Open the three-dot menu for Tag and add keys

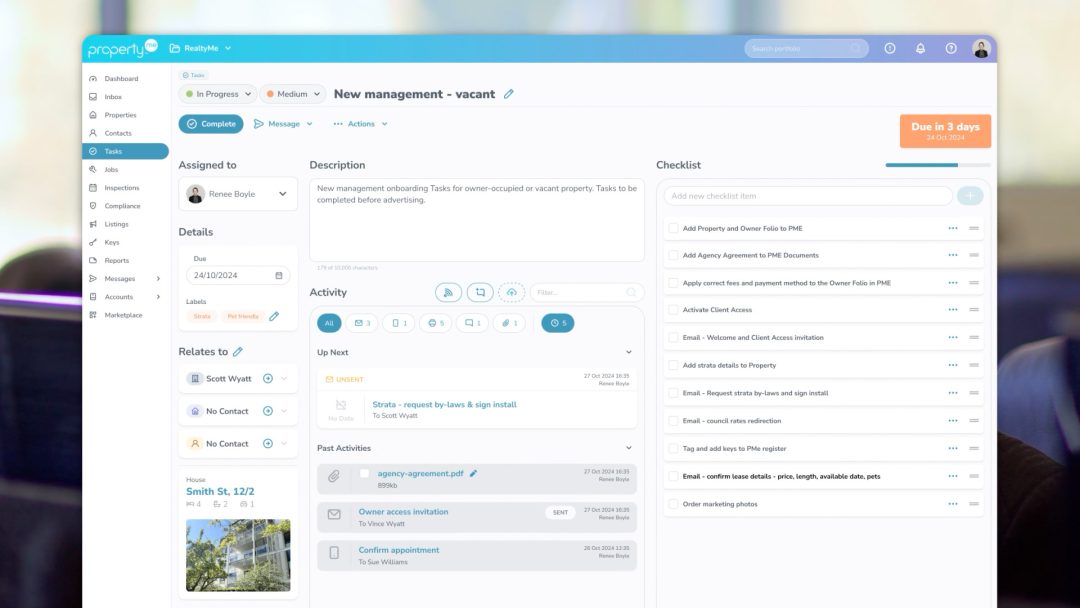953,448
